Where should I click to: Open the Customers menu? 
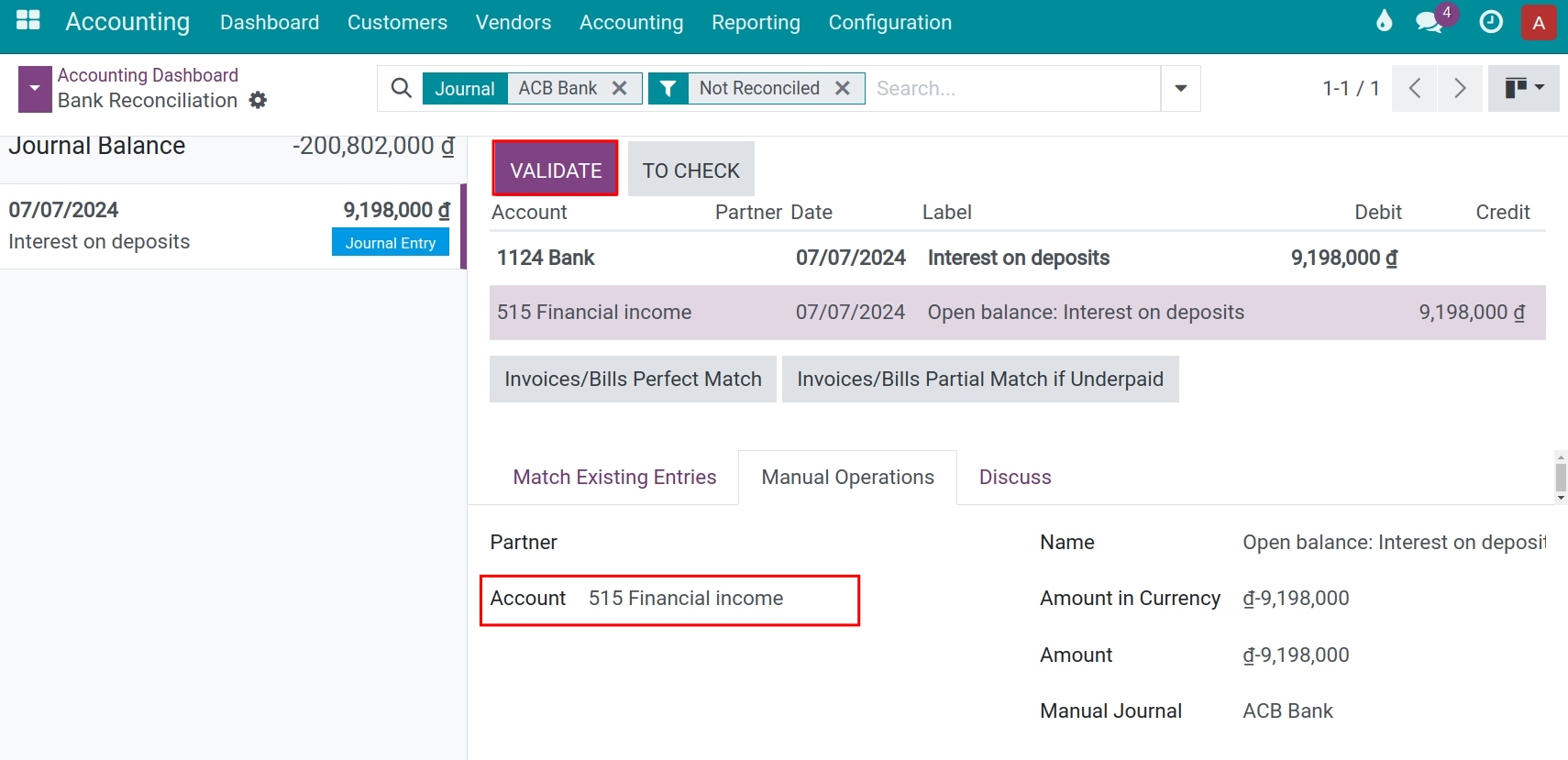[x=397, y=22]
